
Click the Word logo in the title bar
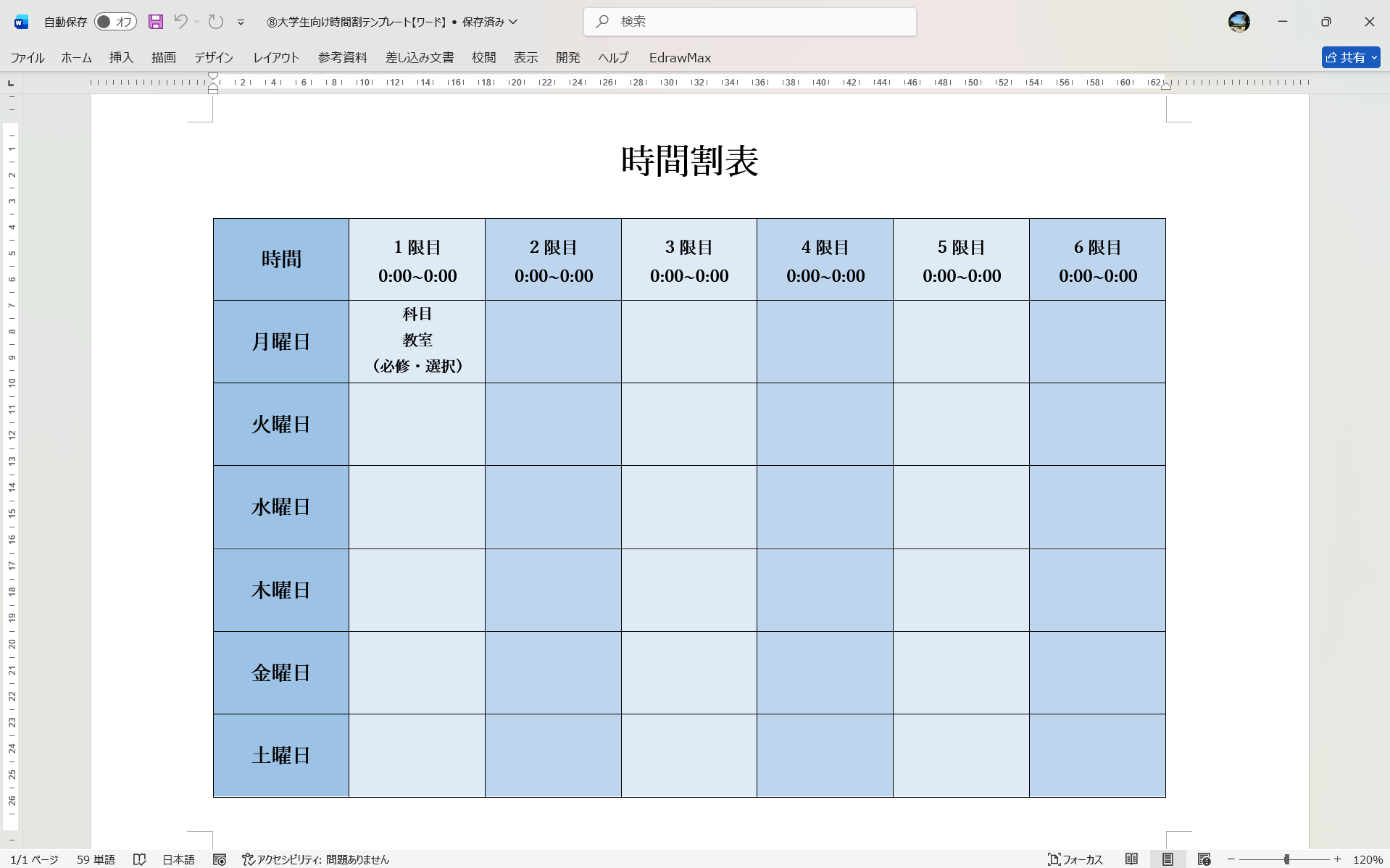pos(20,22)
